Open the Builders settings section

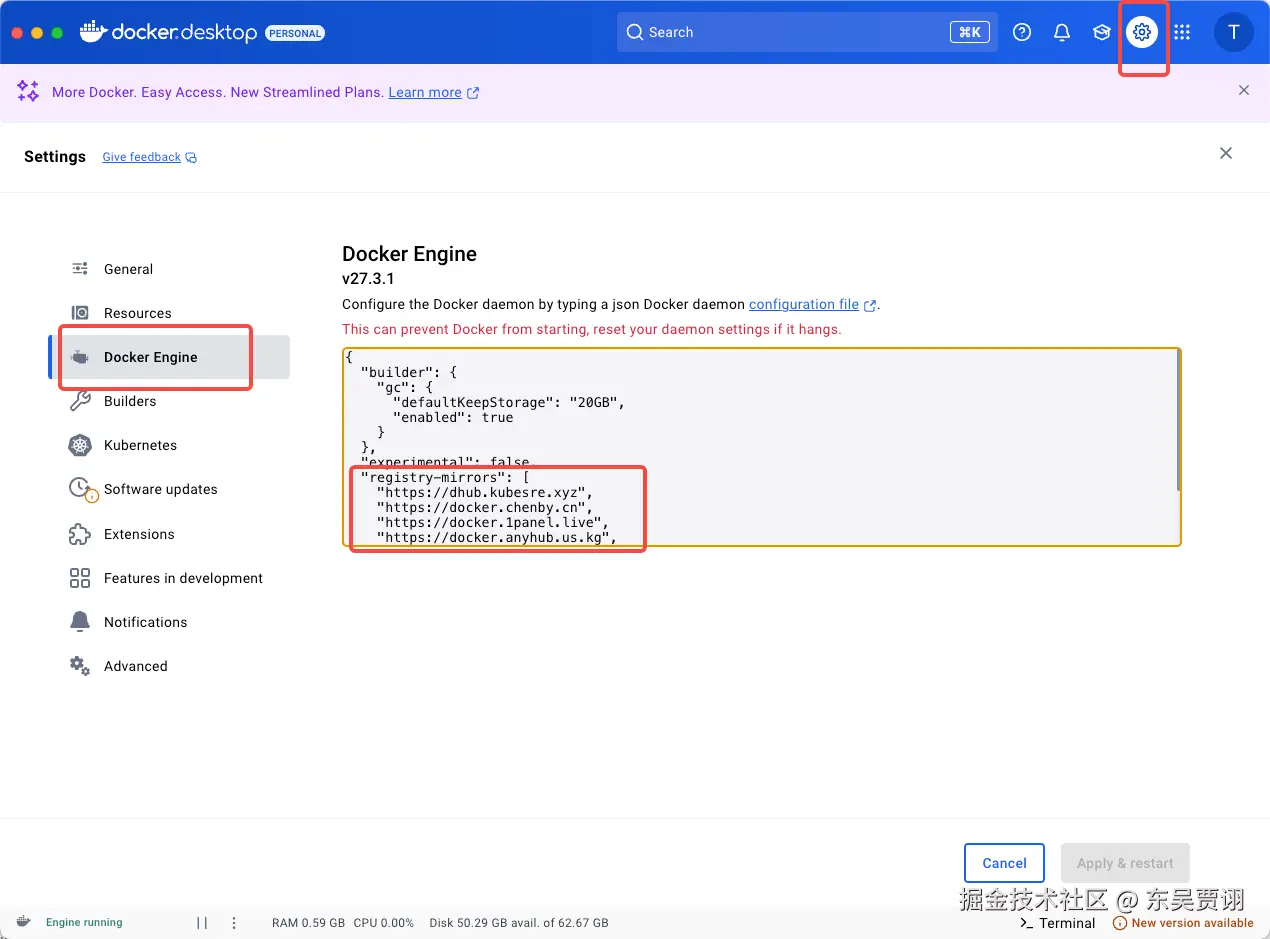pyautogui.click(x=130, y=401)
